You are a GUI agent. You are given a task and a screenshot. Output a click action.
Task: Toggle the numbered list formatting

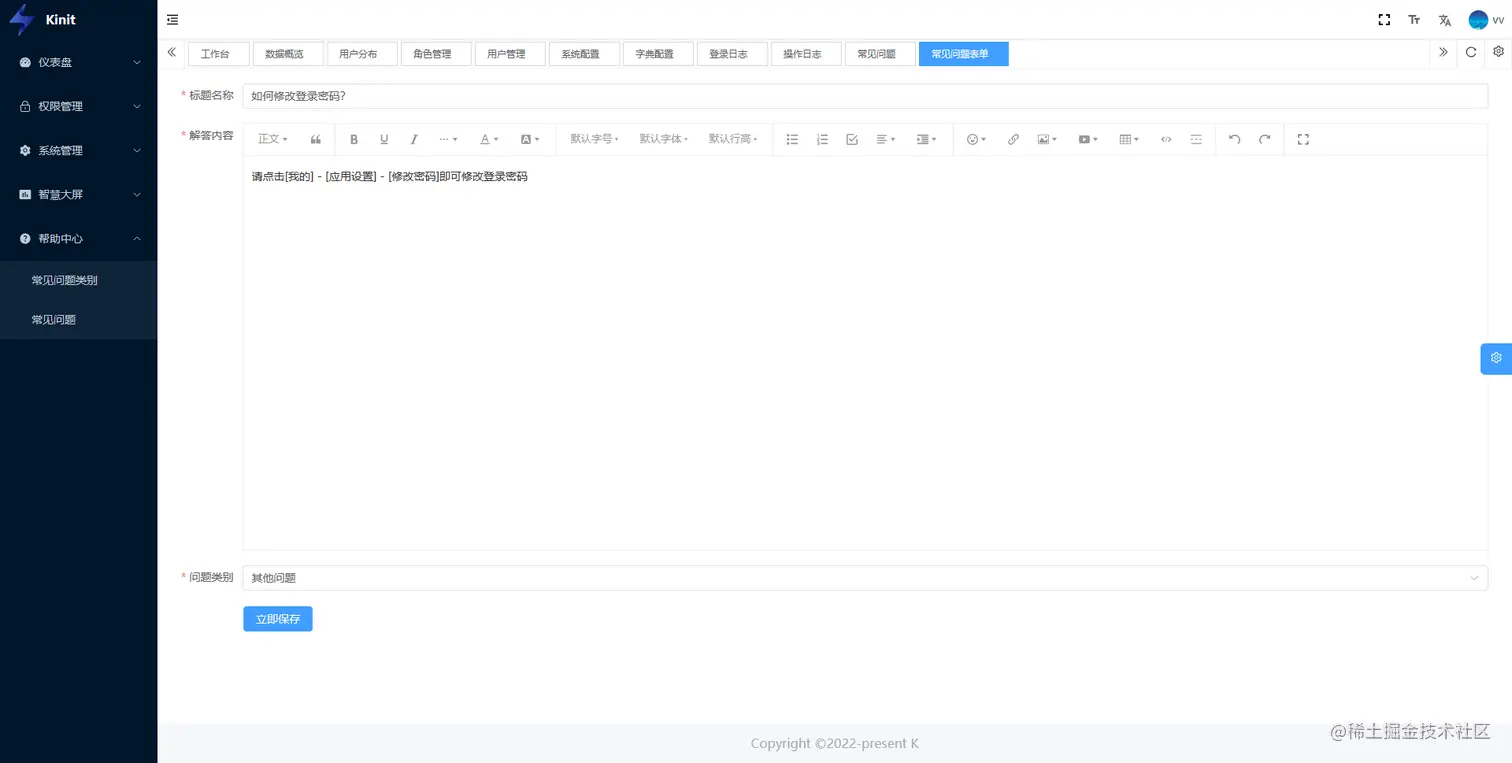[822, 139]
